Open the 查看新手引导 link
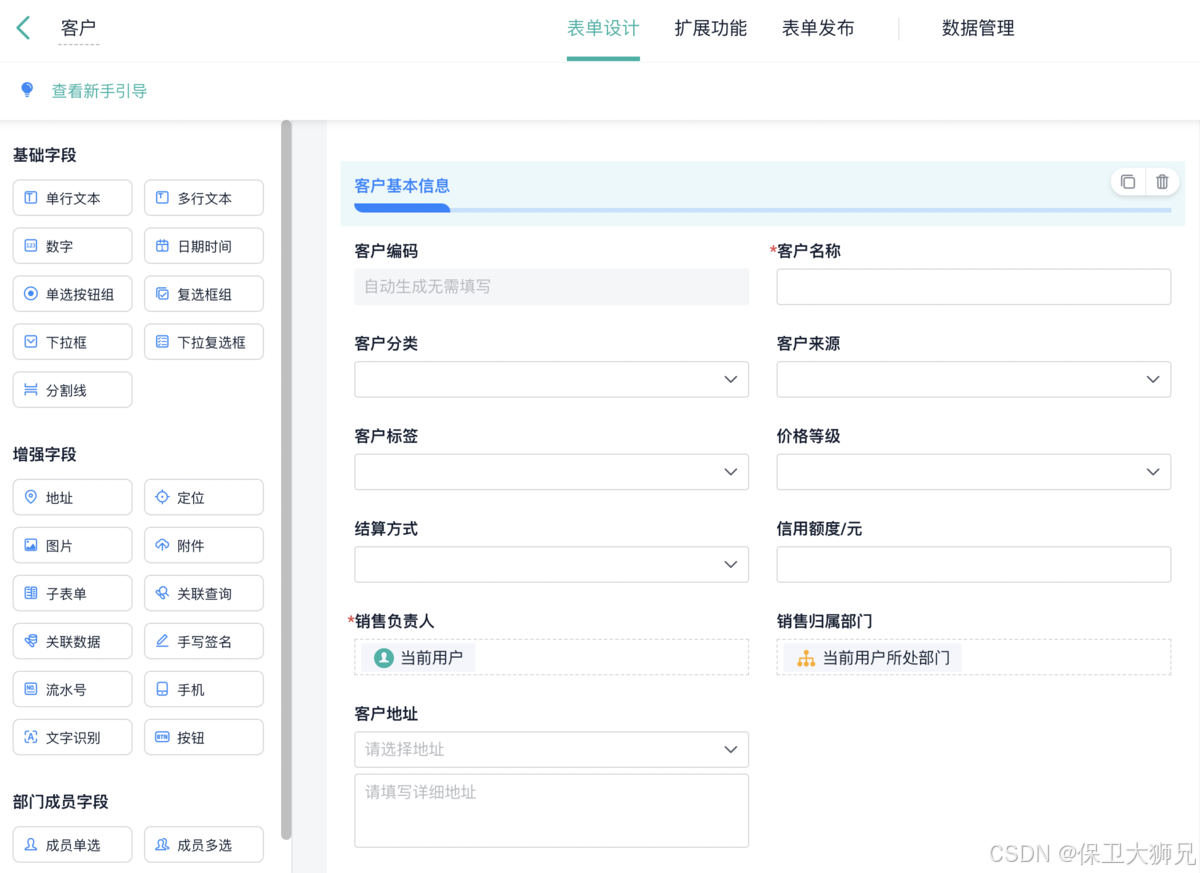The image size is (1200, 873). coord(99,91)
